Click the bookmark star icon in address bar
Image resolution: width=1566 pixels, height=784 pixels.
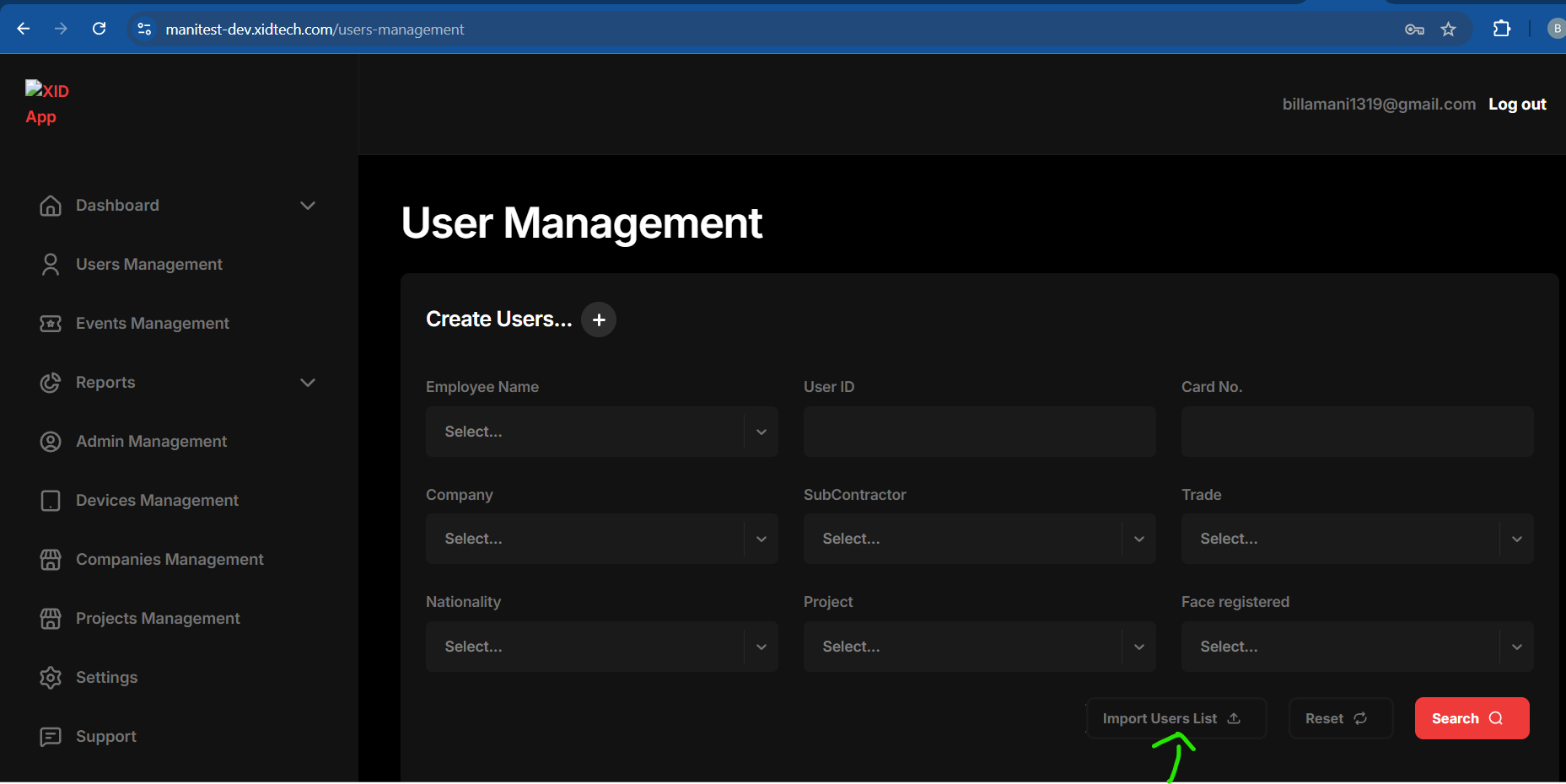pos(1448,30)
